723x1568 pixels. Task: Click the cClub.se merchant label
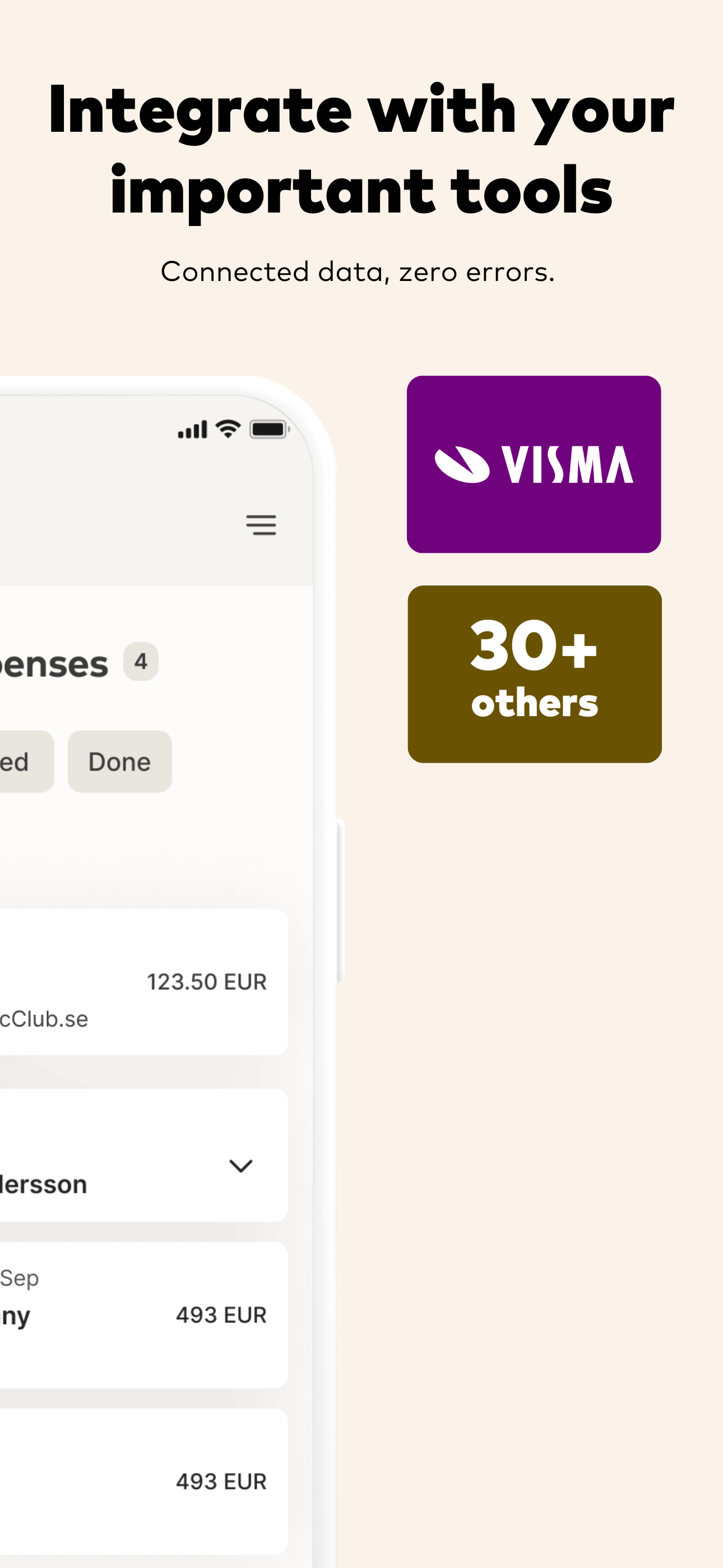44,1019
